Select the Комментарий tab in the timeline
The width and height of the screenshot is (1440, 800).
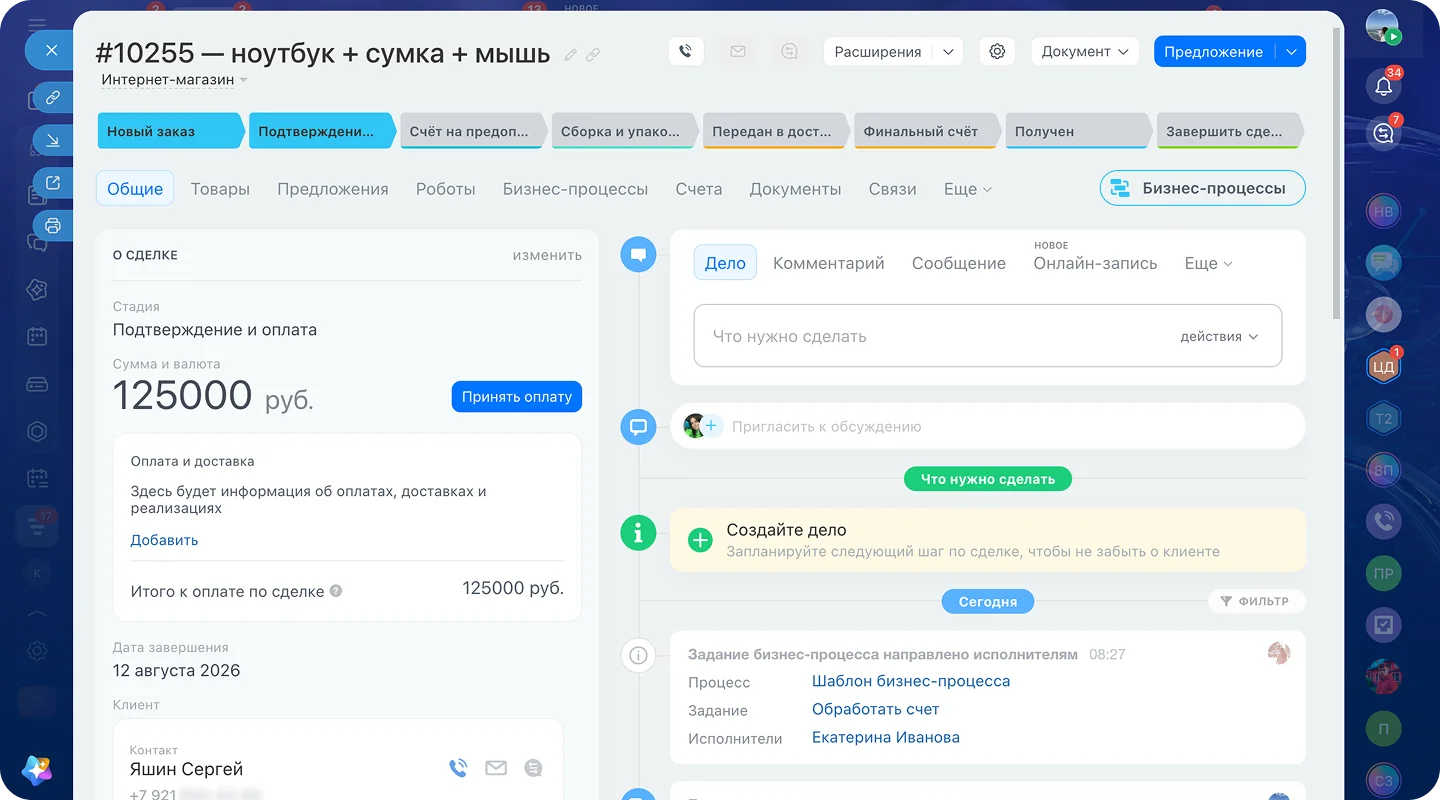point(829,263)
